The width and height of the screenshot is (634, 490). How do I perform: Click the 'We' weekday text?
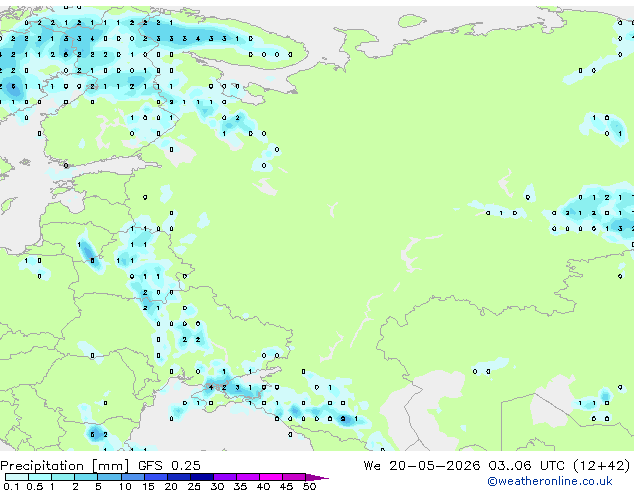372,466
